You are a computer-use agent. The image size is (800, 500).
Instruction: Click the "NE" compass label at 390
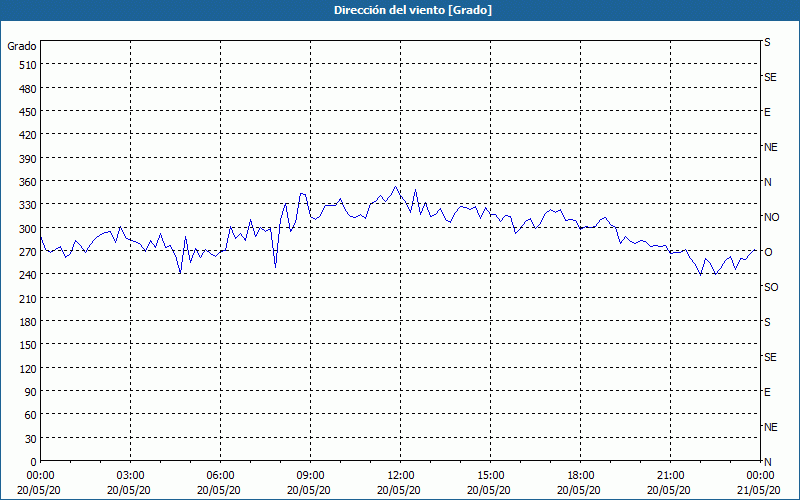[x=771, y=147]
